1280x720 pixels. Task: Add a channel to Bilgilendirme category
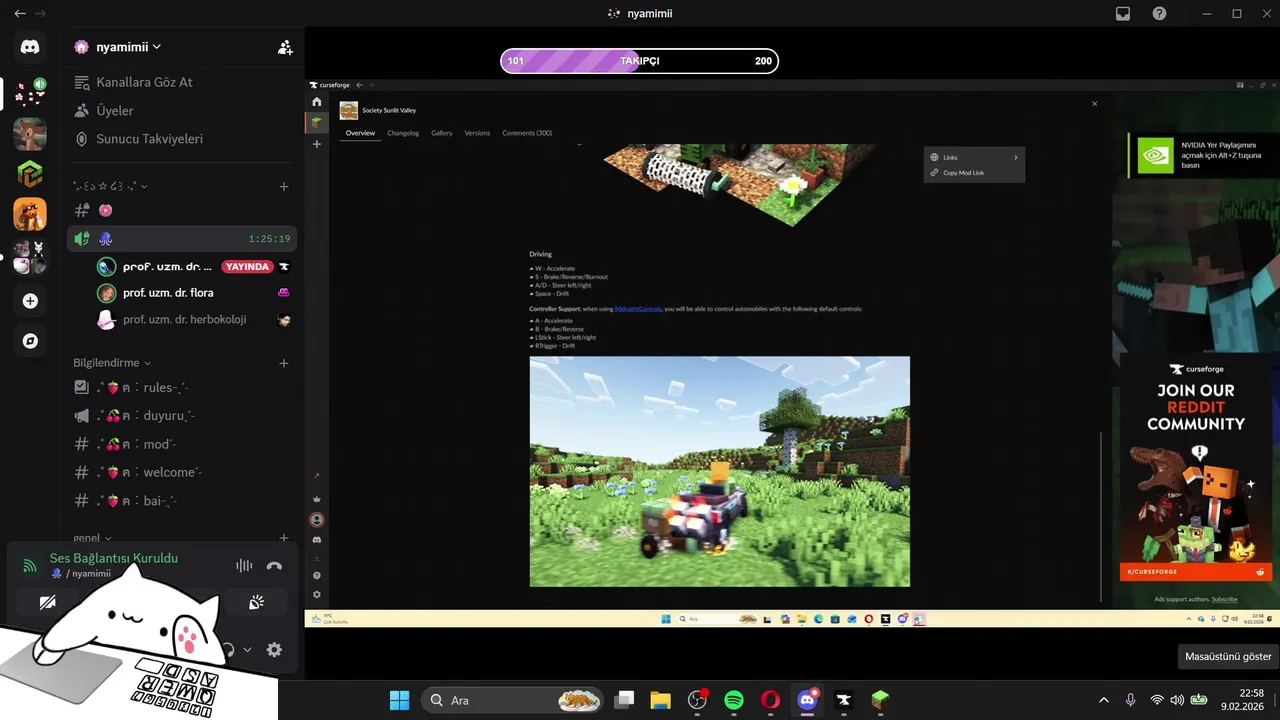284,363
